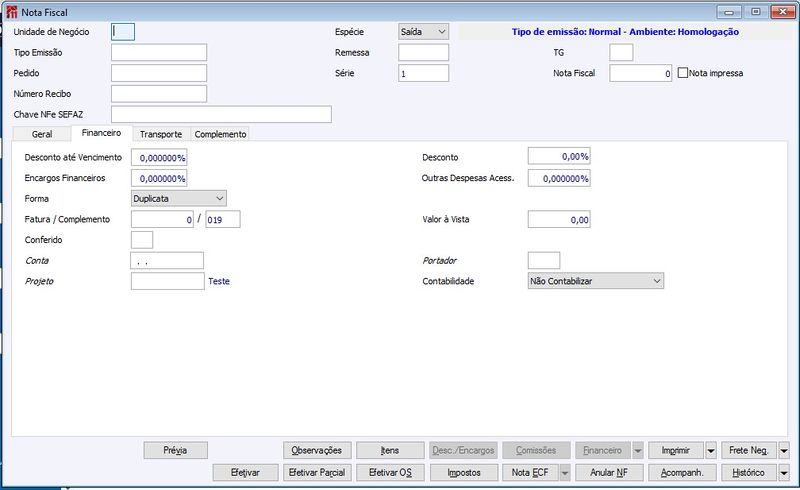
Task: Click the Portador field
Action: tap(544, 260)
